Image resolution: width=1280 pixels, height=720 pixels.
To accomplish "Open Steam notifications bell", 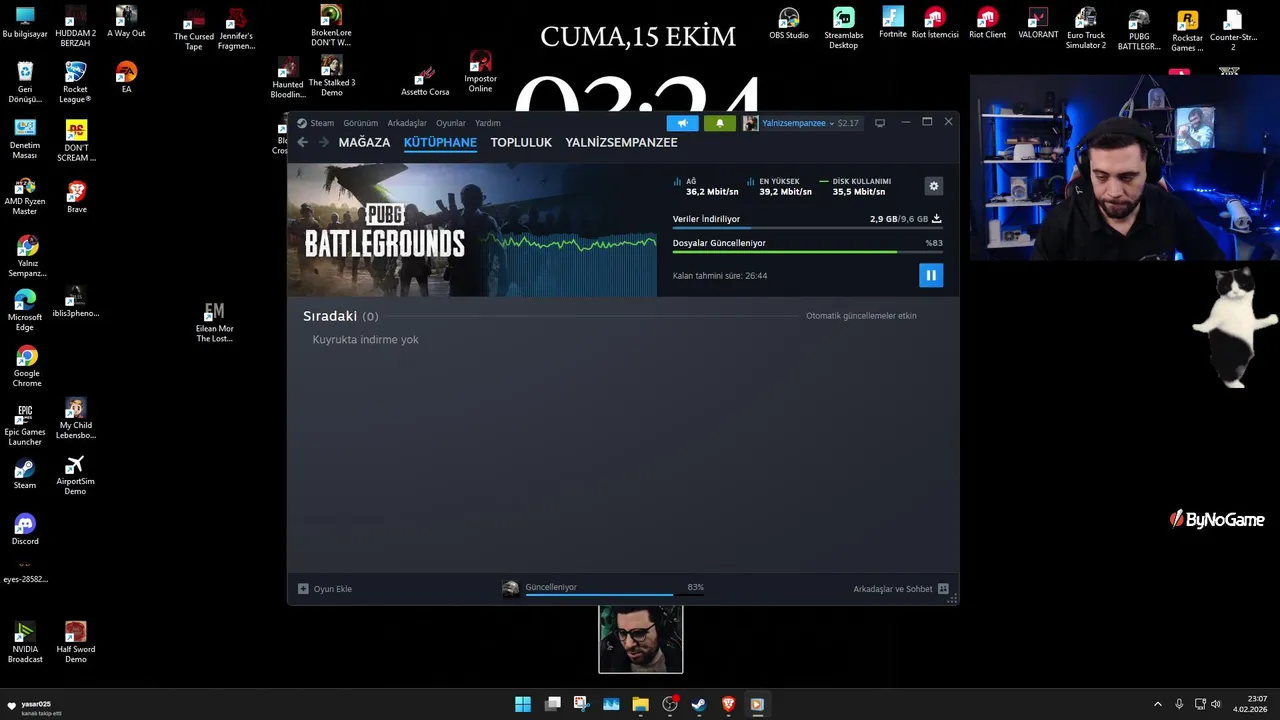I will tap(720, 123).
